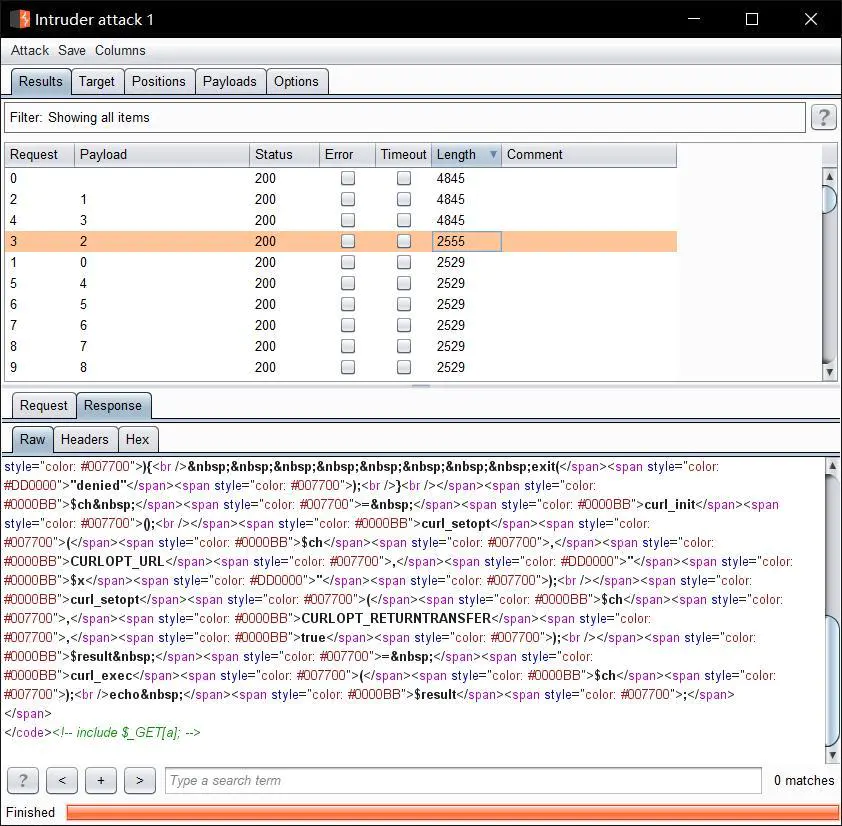Click the Burp Suite logo in title bar
The width and height of the screenshot is (842, 826).
point(19,19)
